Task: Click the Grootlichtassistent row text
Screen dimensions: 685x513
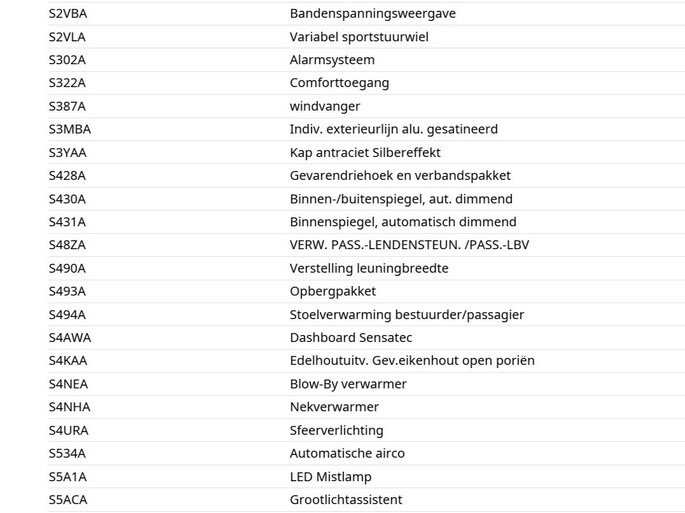Action: pyautogui.click(x=346, y=499)
